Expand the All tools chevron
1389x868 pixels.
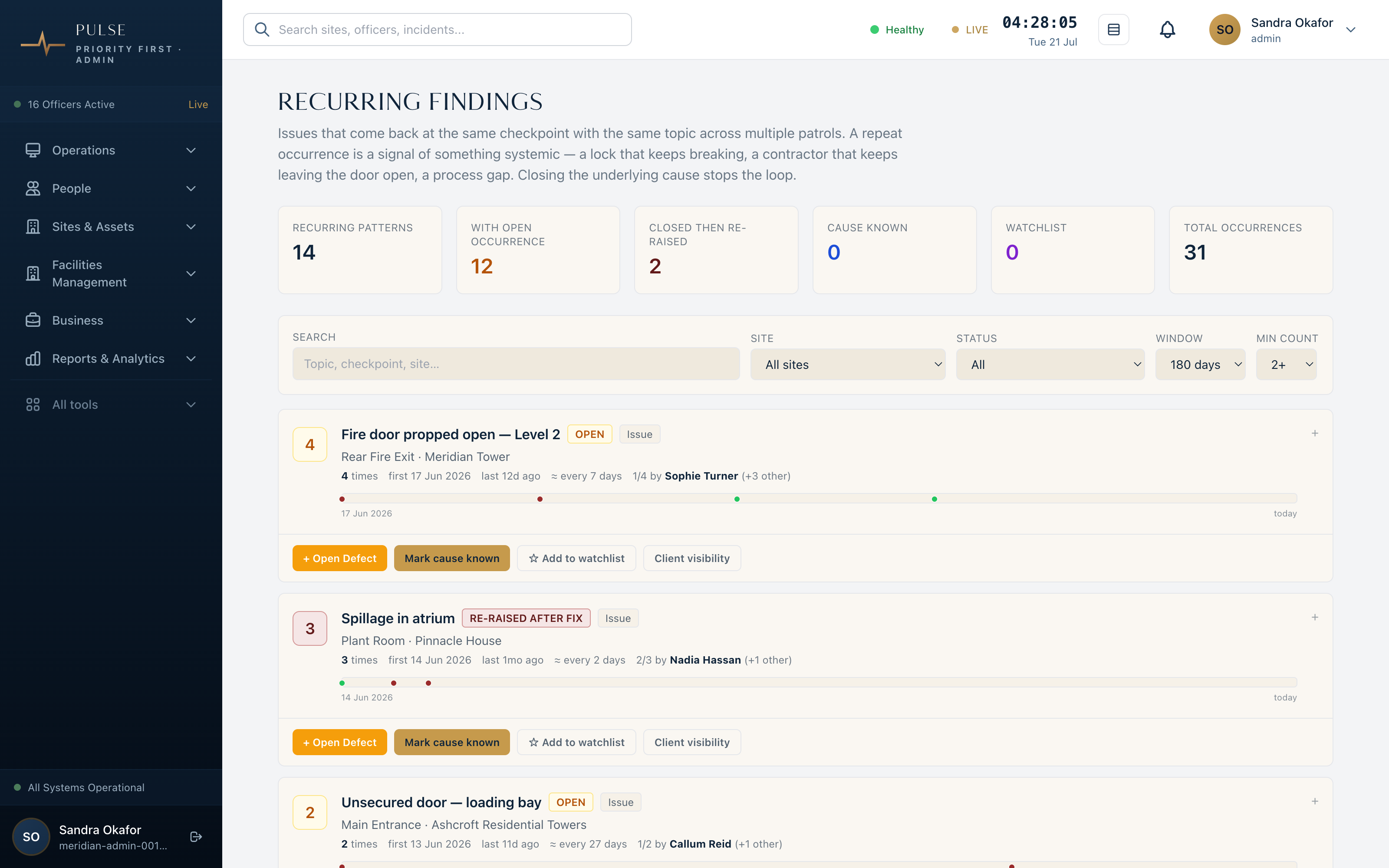[x=191, y=405]
